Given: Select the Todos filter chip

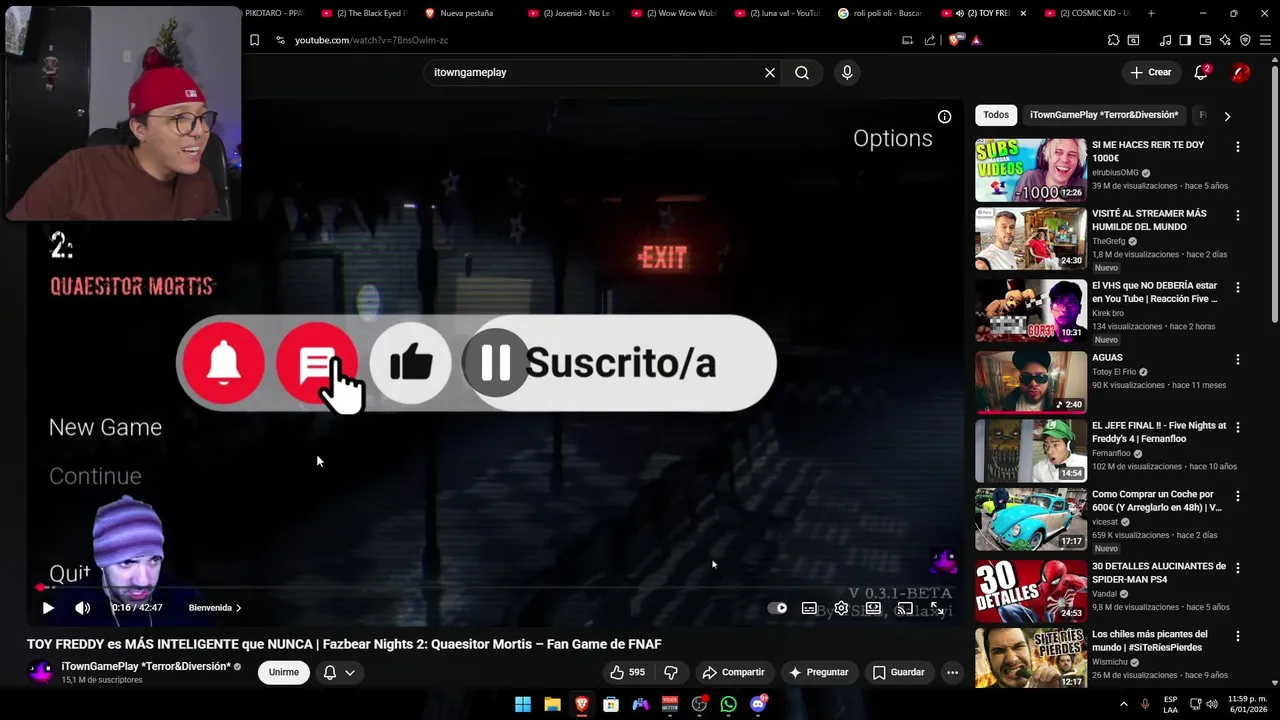Looking at the screenshot, I should click(x=996, y=115).
